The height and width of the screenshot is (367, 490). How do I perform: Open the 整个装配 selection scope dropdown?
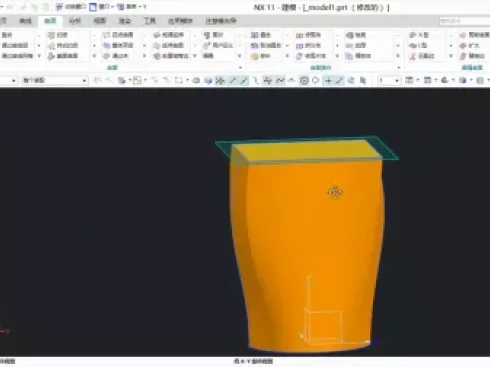[55, 80]
